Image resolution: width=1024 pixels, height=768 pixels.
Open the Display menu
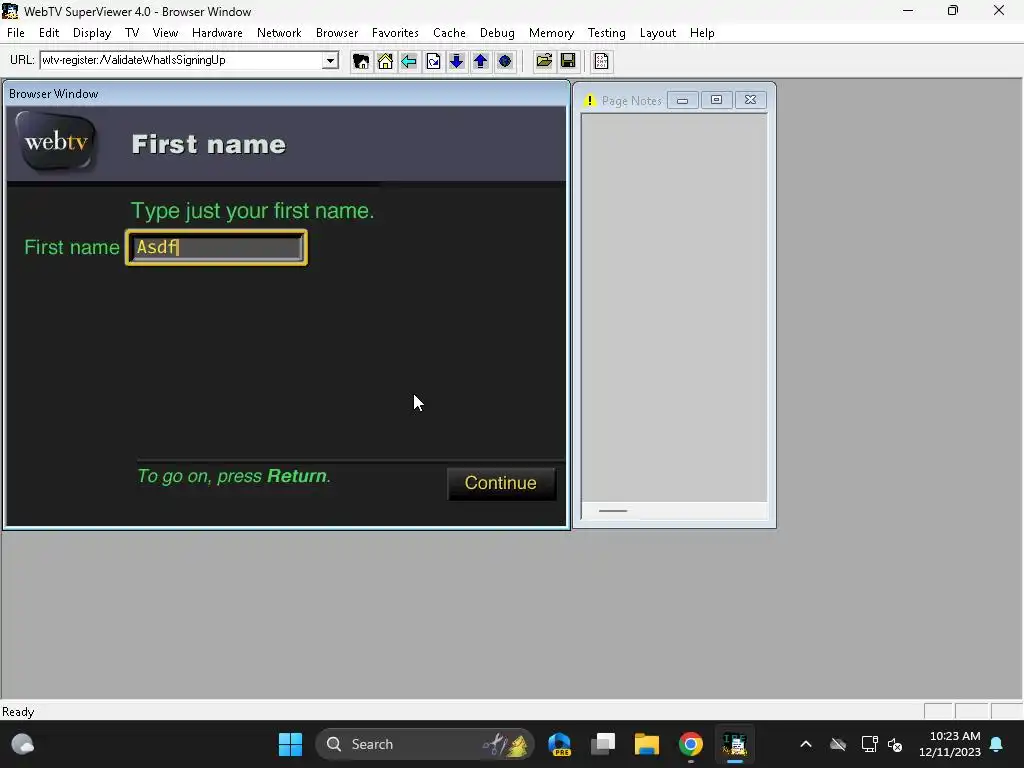click(x=92, y=33)
